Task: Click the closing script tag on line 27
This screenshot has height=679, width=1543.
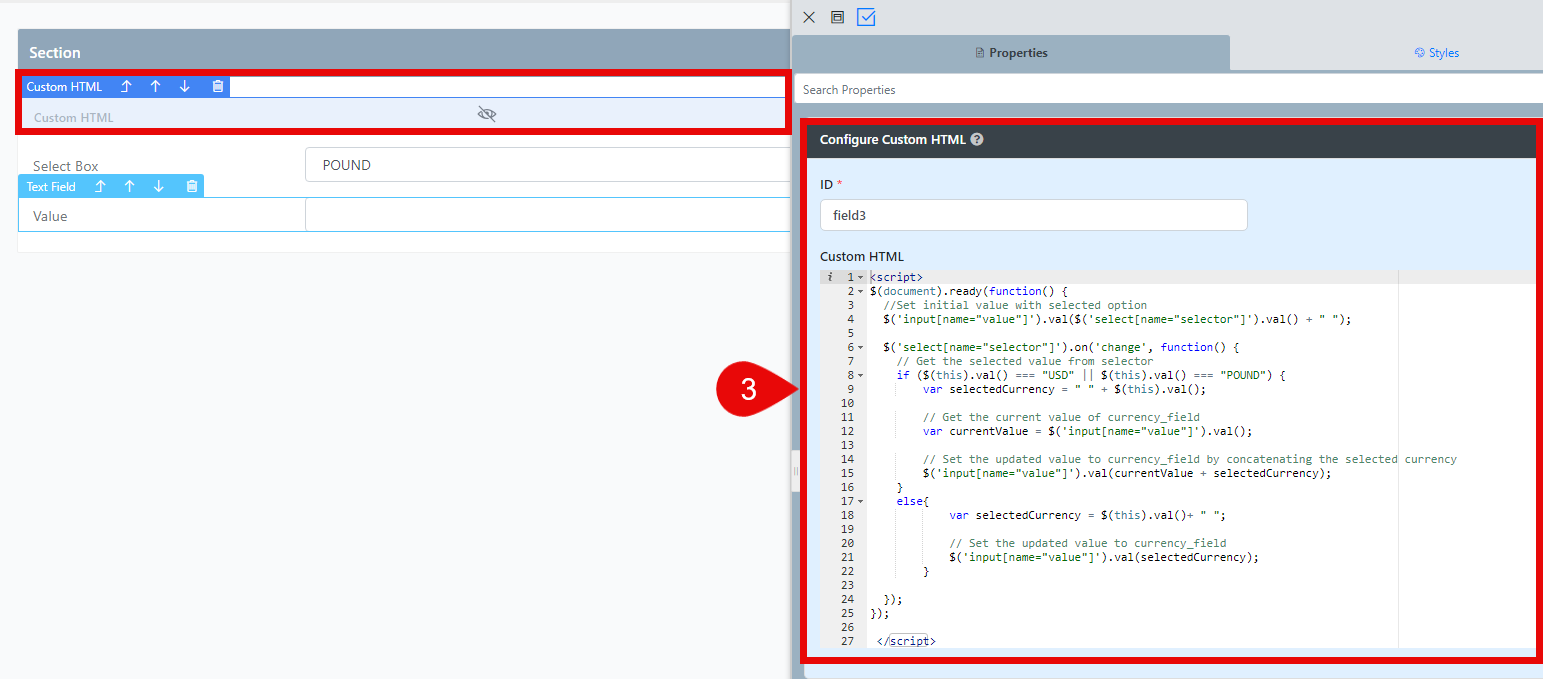Action: click(x=906, y=641)
